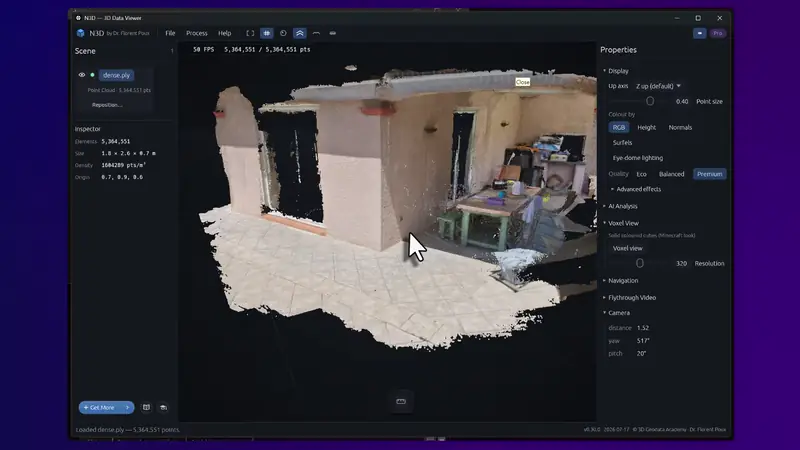
Task: Click the Resolution value 320
Action: tap(681, 264)
